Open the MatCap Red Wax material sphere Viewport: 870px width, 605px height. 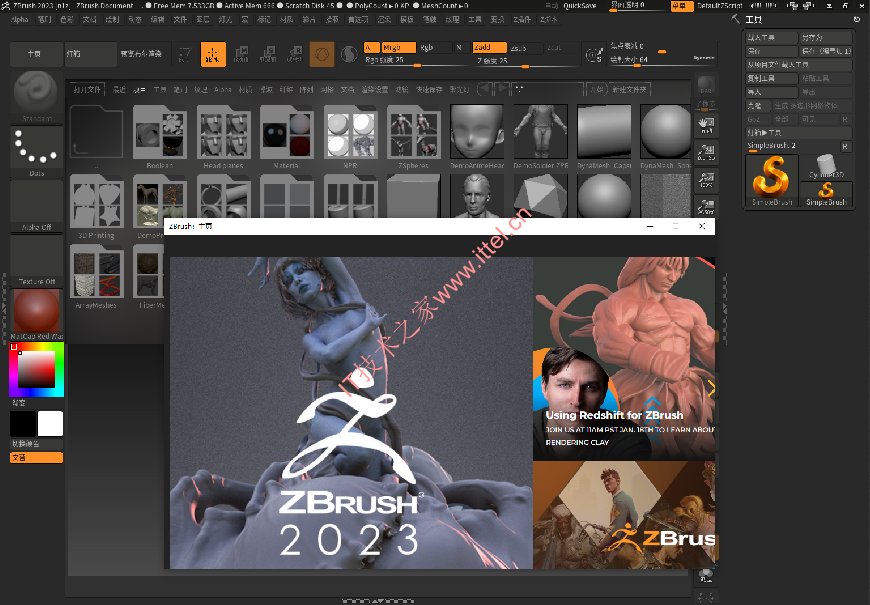(x=36, y=314)
